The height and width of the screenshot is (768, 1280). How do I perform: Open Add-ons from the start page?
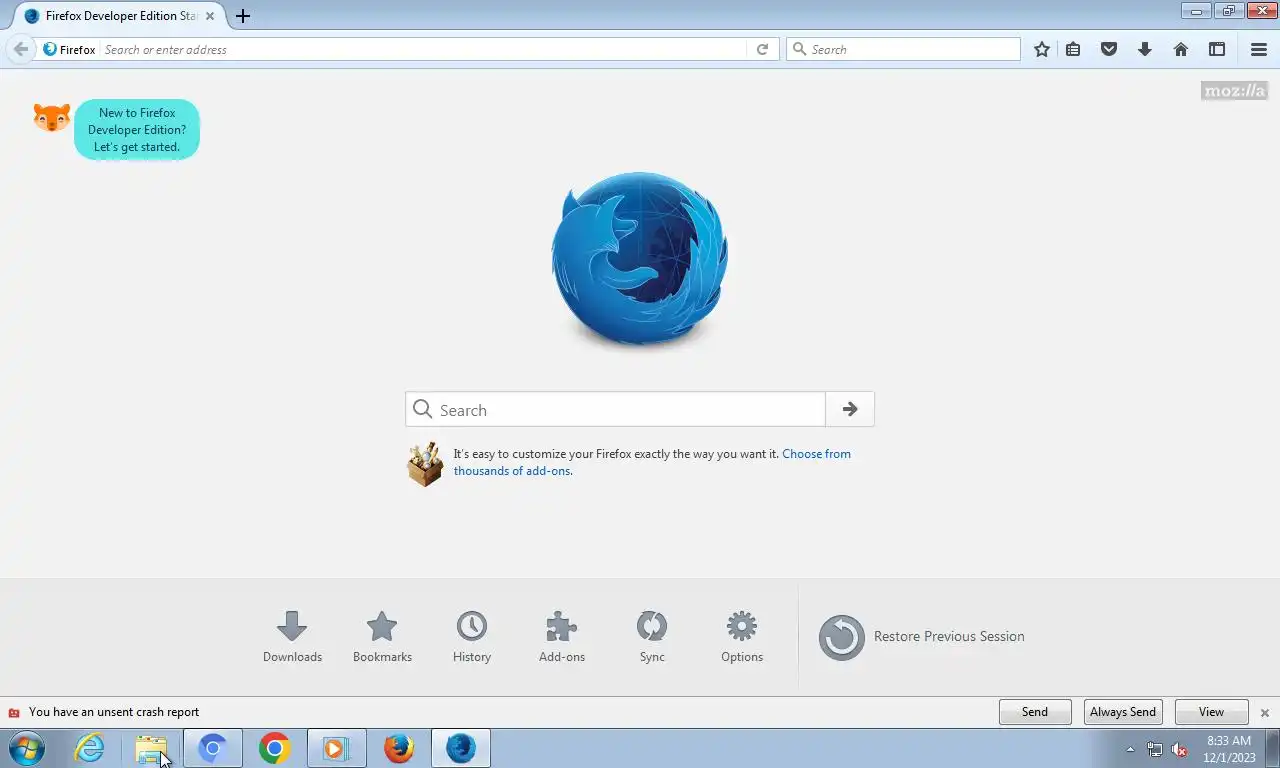coord(562,637)
